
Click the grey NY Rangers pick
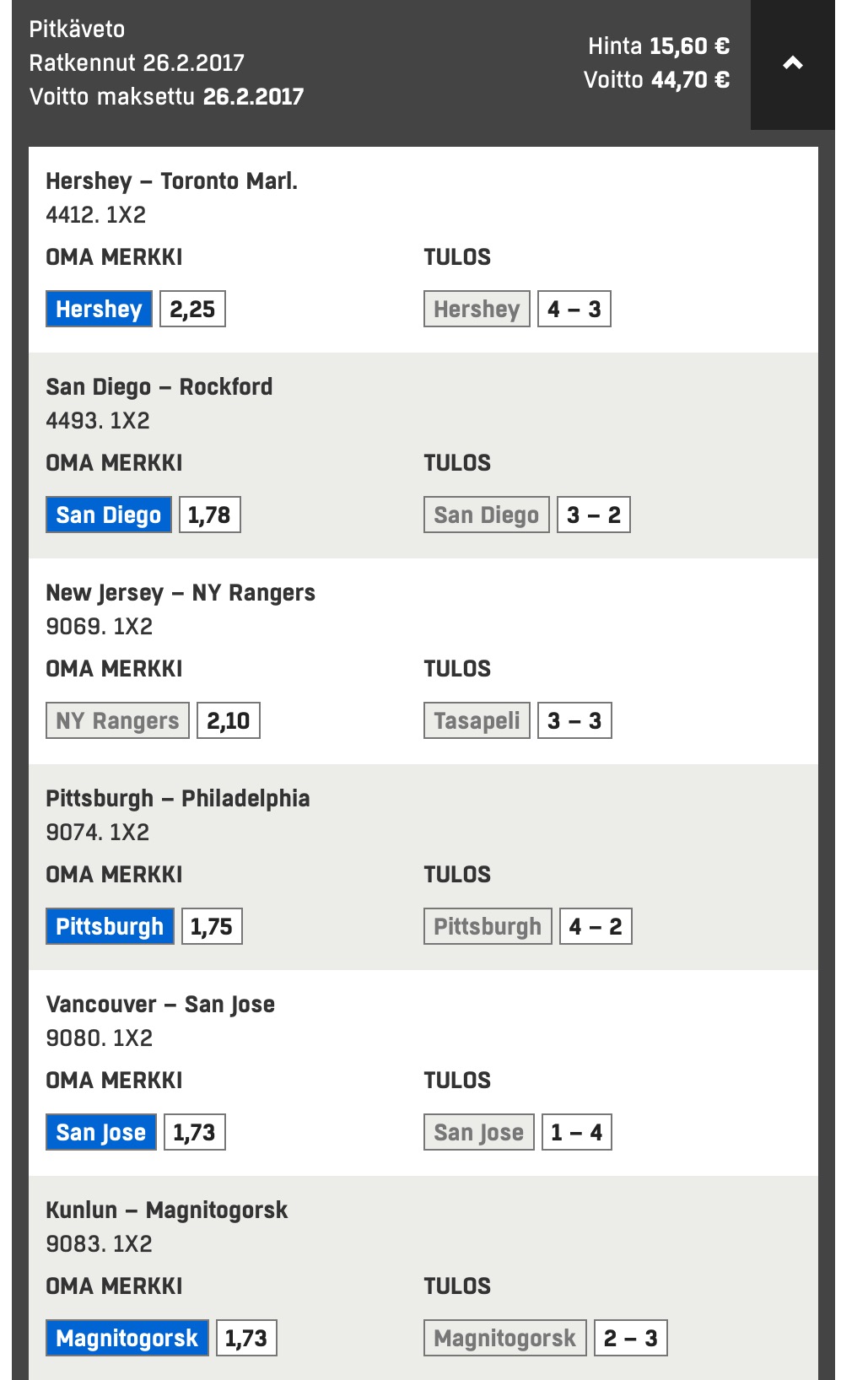pos(117,720)
